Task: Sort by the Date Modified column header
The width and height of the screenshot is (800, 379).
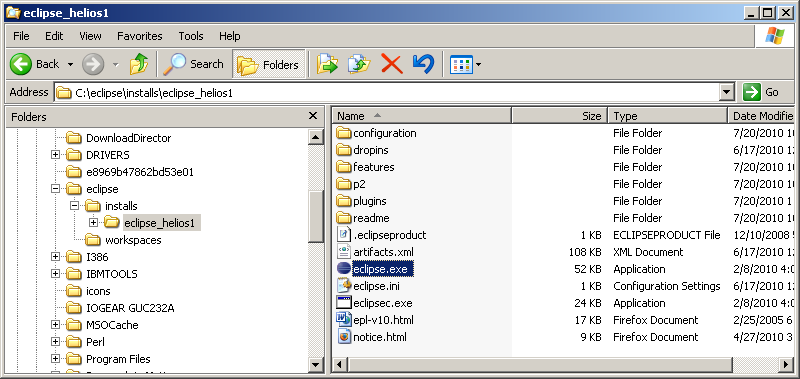Action: coord(761,116)
